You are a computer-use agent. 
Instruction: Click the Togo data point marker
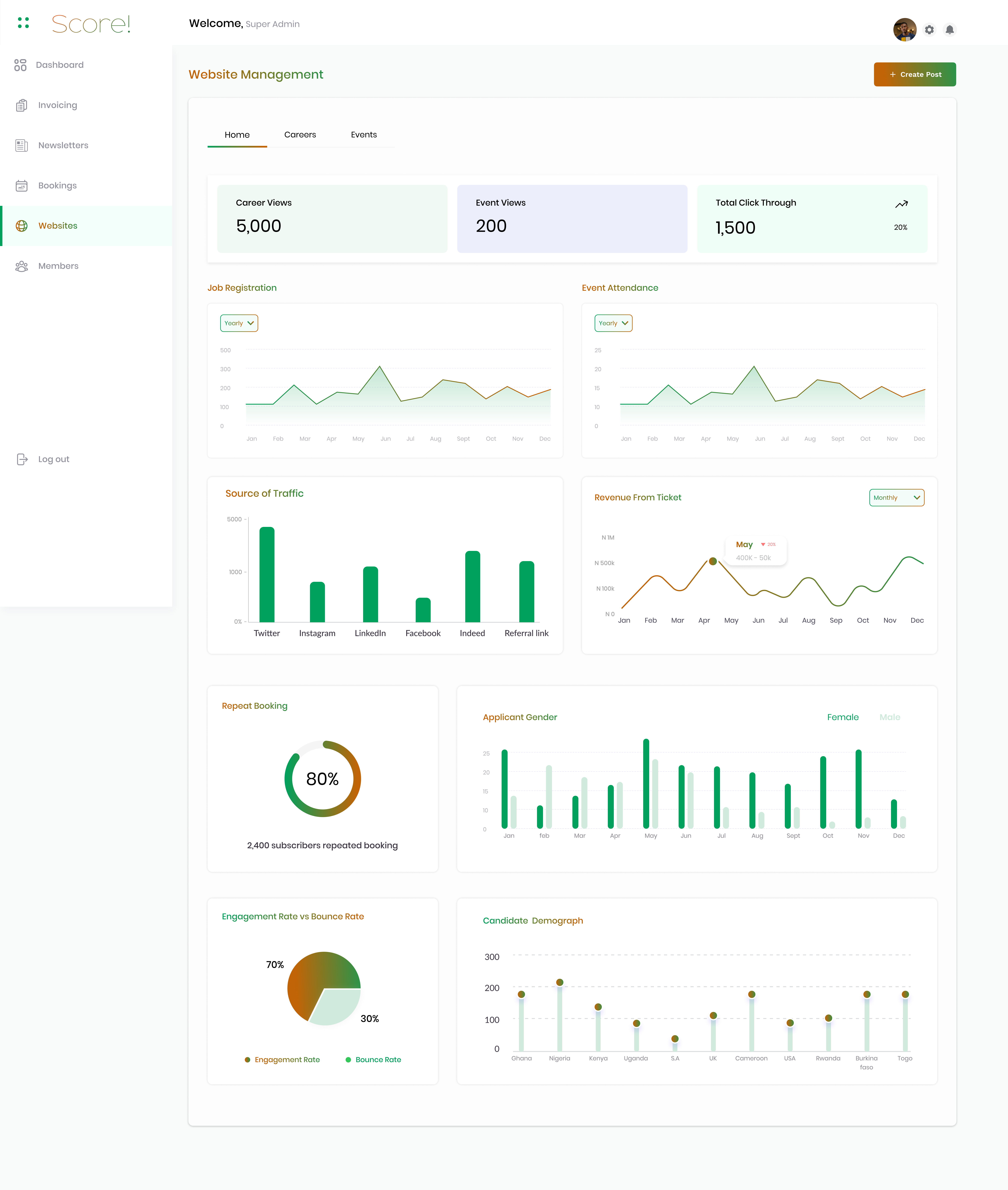pyautogui.click(x=905, y=995)
